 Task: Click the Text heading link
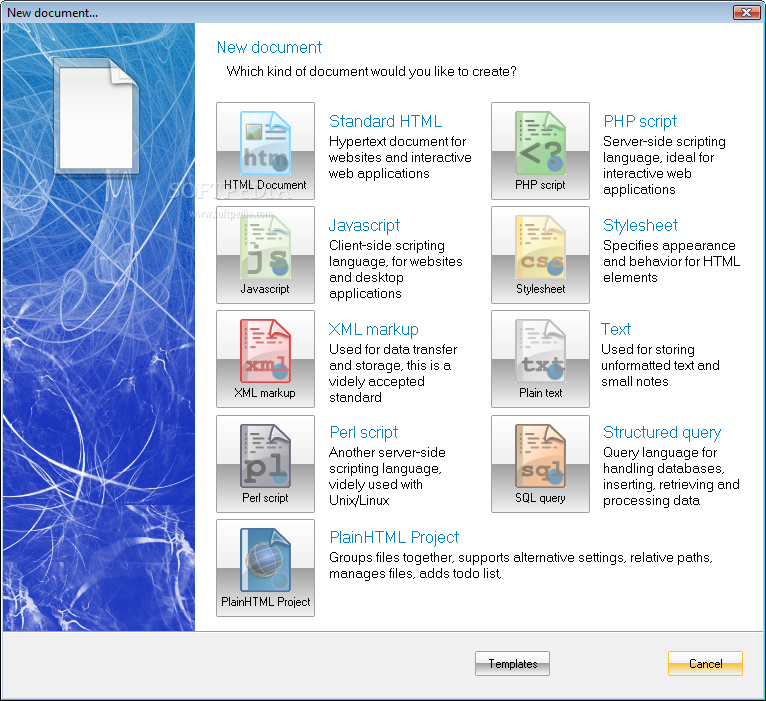[616, 329]
